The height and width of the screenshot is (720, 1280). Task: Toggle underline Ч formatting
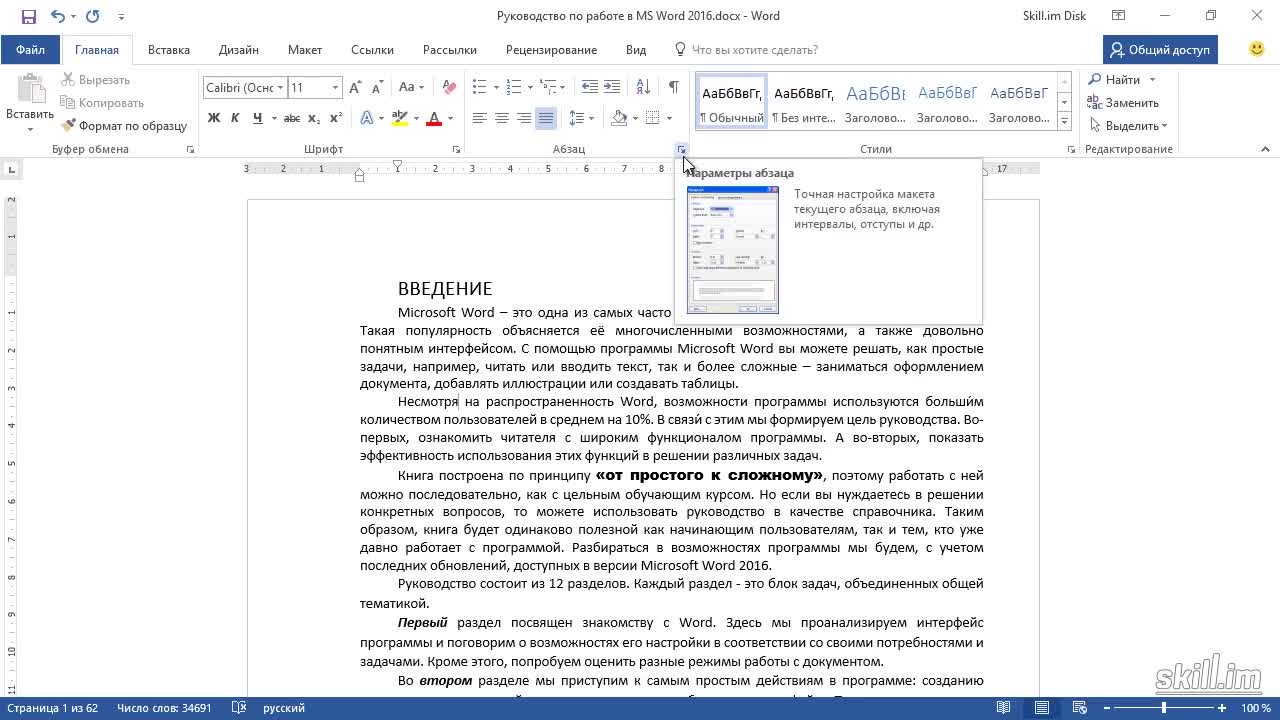258,118
